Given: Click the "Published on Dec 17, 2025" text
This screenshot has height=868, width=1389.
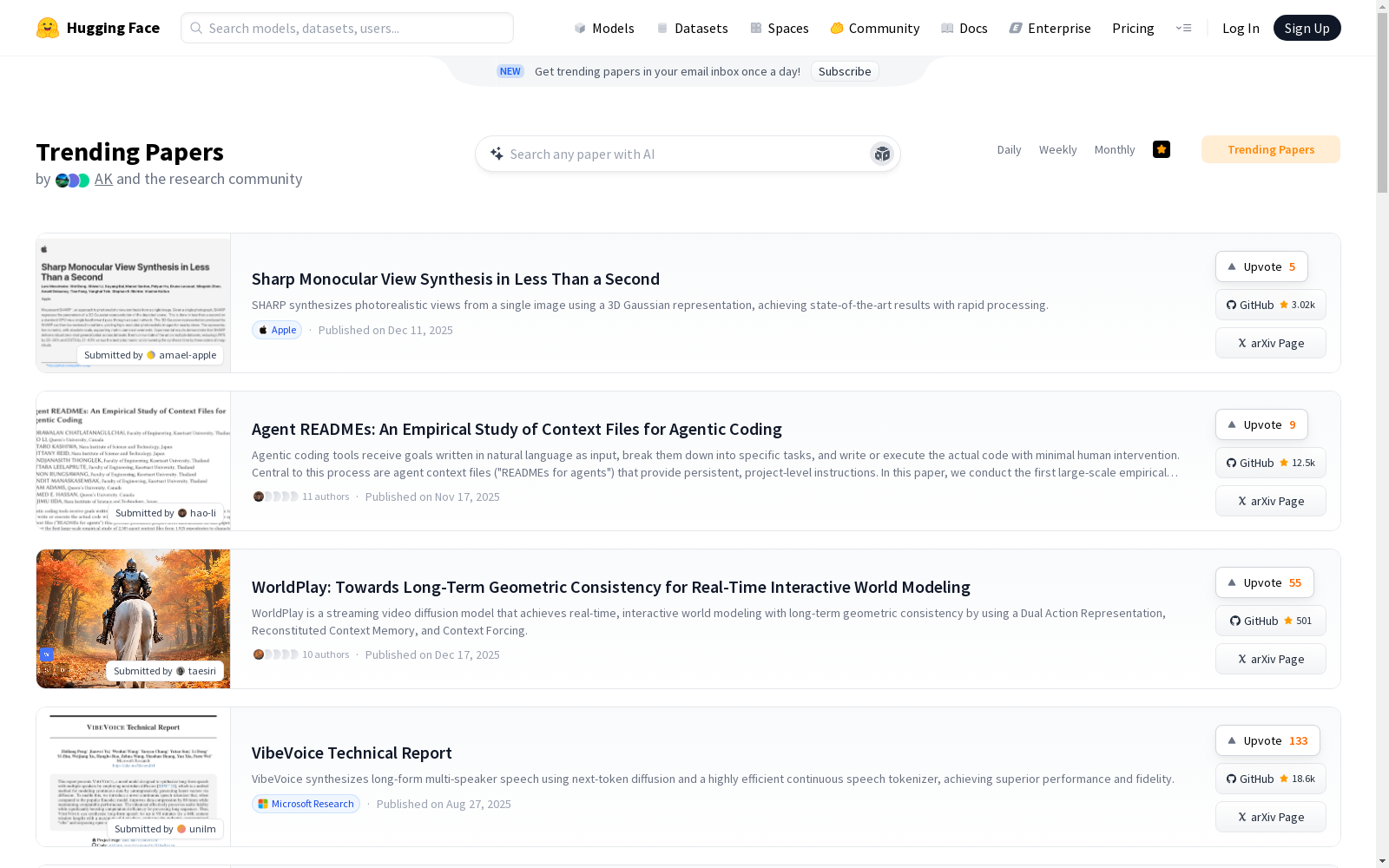Looking at the screenshot, I should (x=432, y=654).
